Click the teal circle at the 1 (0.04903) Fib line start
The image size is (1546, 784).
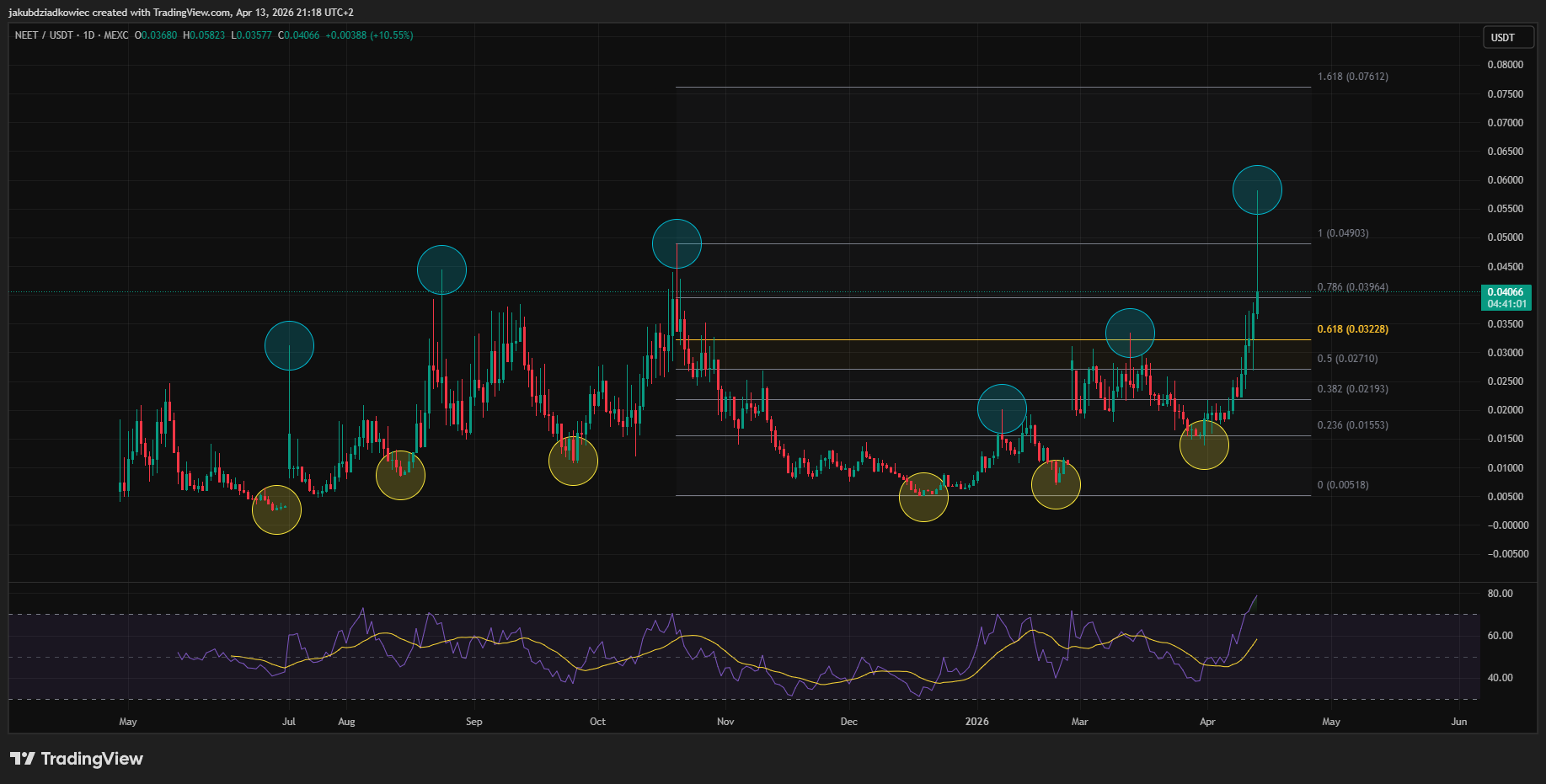pos(677,244)
